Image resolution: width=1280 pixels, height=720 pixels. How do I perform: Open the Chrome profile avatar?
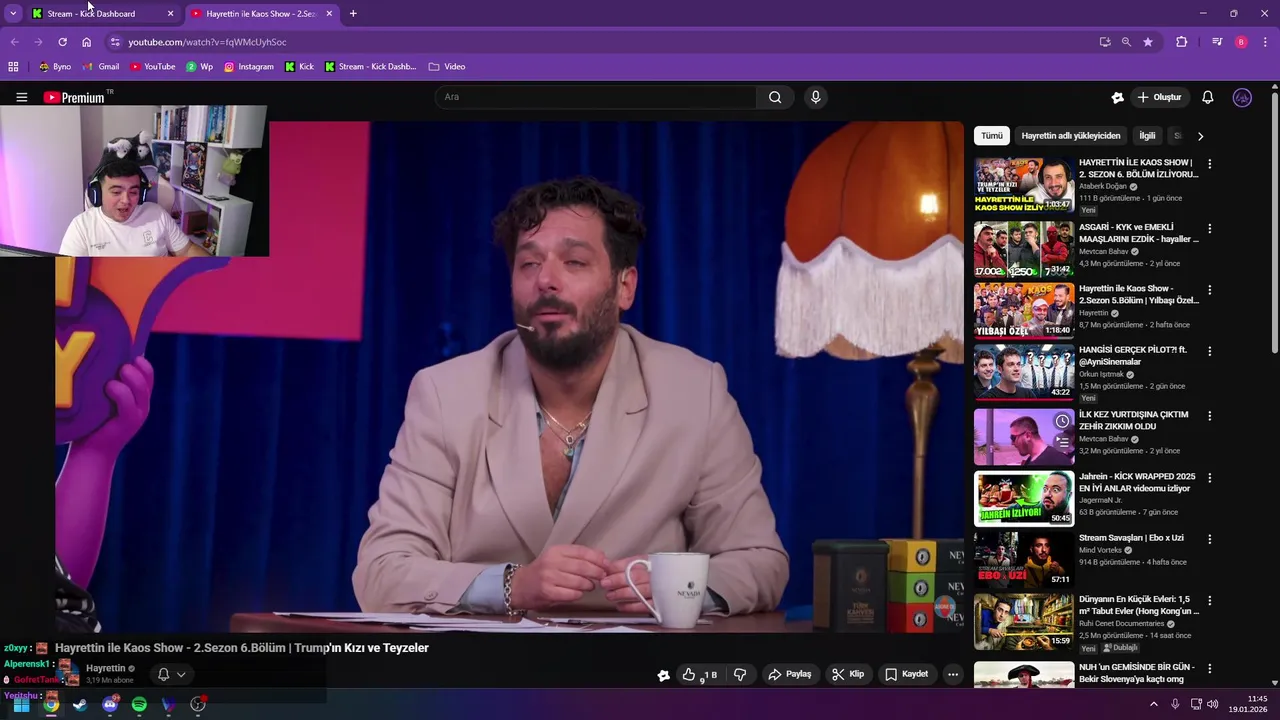coord(1241,42)
